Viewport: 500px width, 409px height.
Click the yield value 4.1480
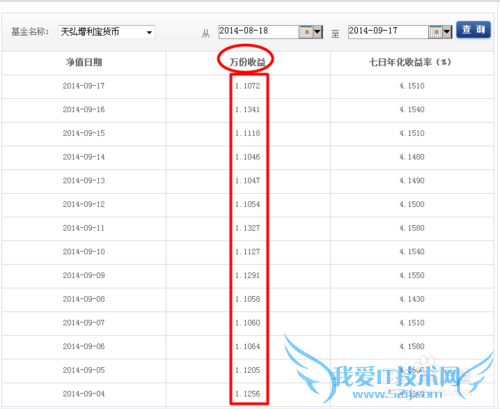coord(412,157)
